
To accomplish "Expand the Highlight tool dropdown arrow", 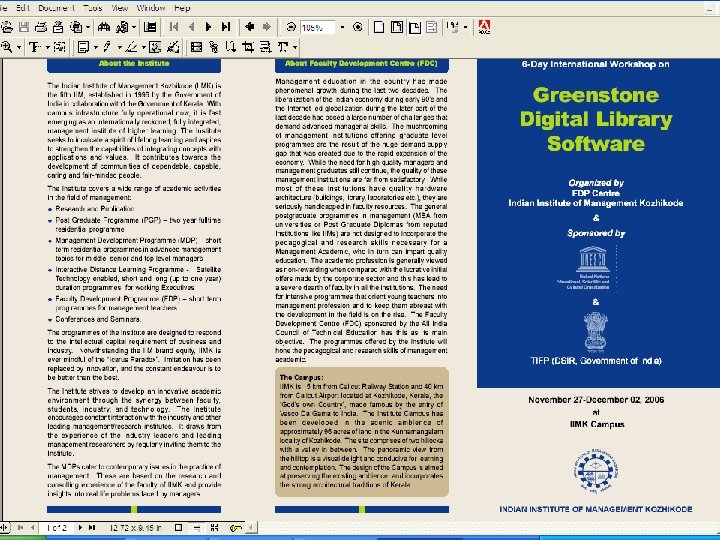I will (143, 47).
